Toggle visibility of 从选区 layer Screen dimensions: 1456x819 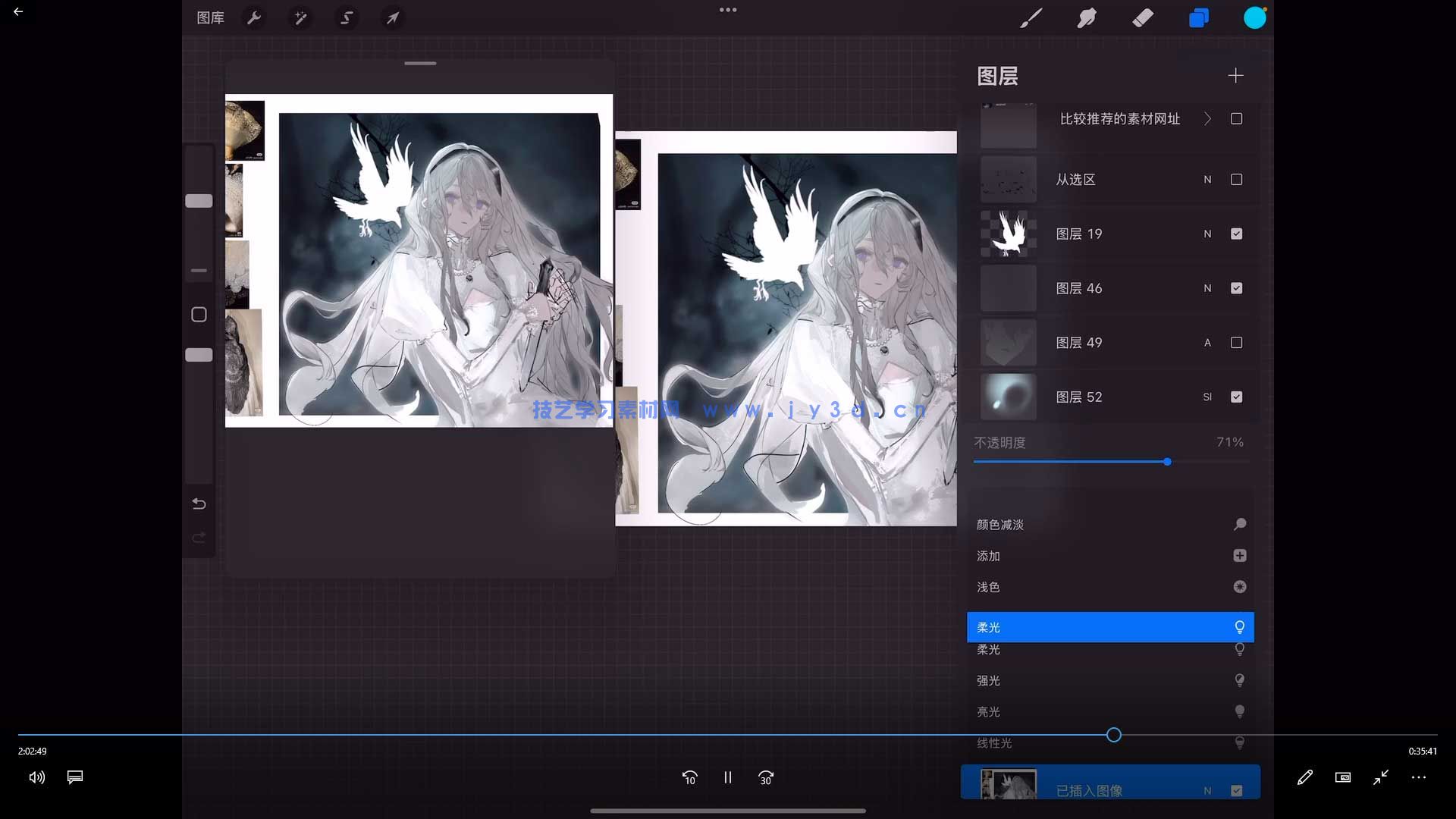pos(1236,179)
